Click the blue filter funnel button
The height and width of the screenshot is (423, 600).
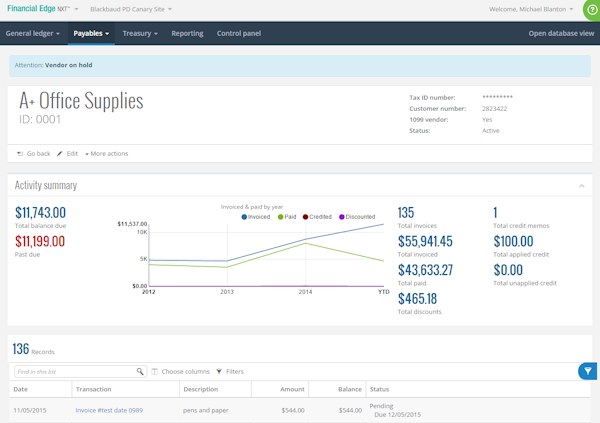coord(588,371)
